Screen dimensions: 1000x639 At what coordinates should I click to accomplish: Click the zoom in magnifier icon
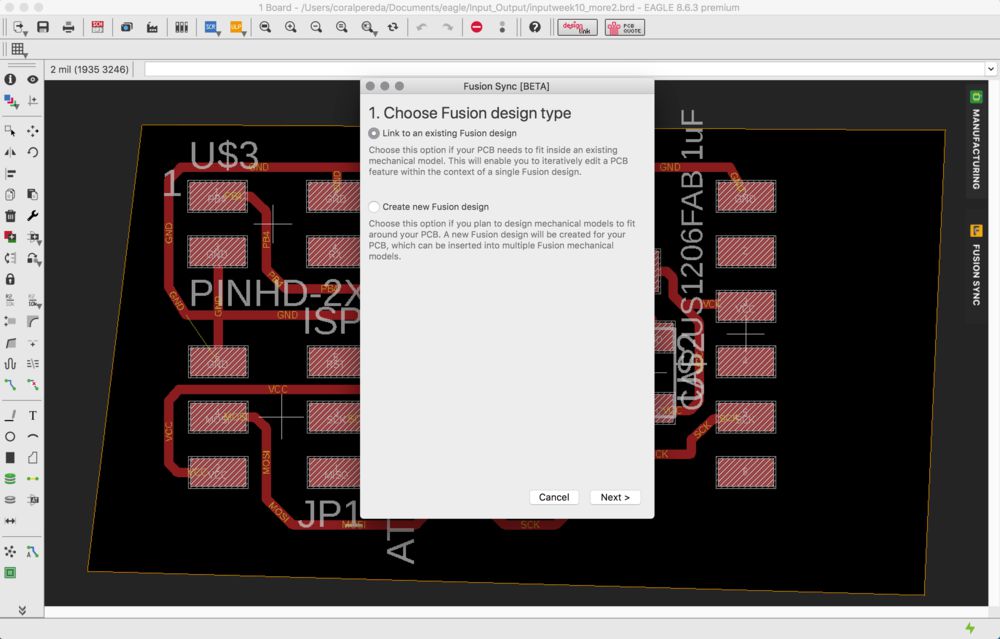tap(291, 27)
